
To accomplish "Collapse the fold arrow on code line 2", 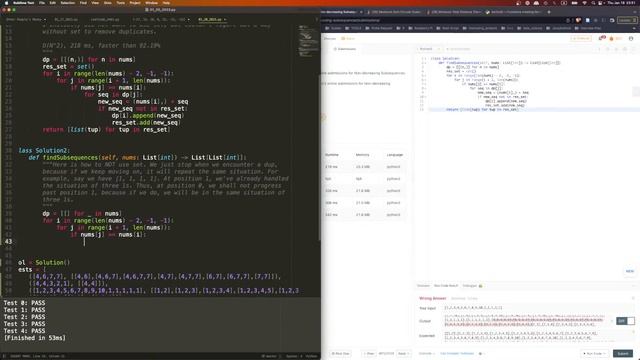I will coord(426,63).
